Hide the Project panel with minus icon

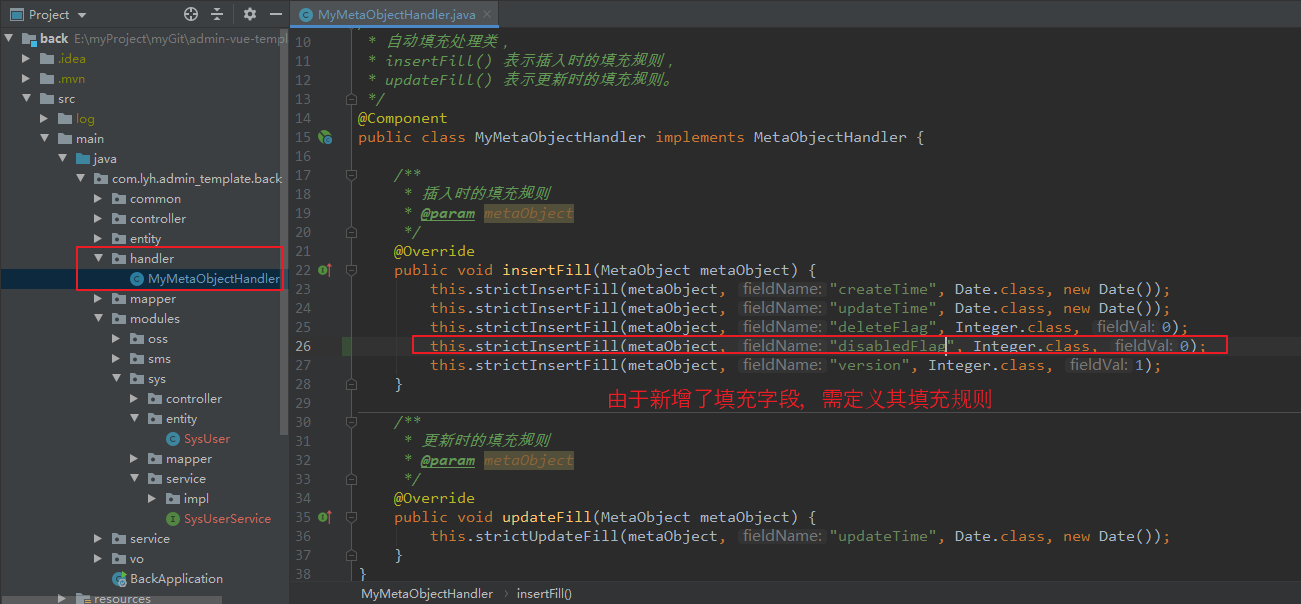(274, 14)
